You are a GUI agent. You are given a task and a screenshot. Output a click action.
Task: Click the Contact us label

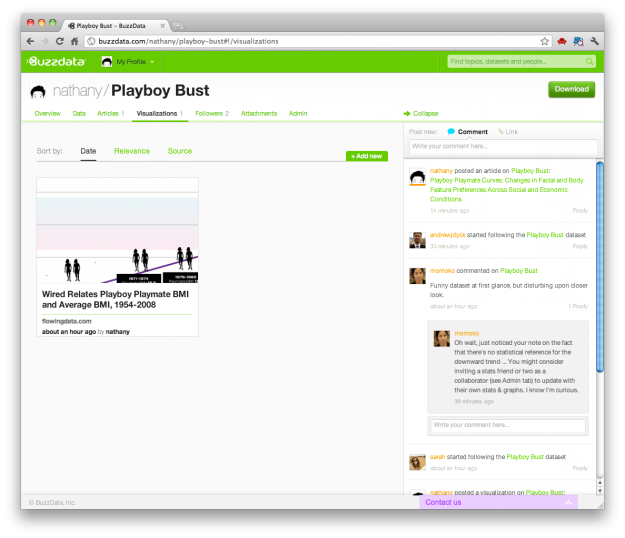(443, 503)
